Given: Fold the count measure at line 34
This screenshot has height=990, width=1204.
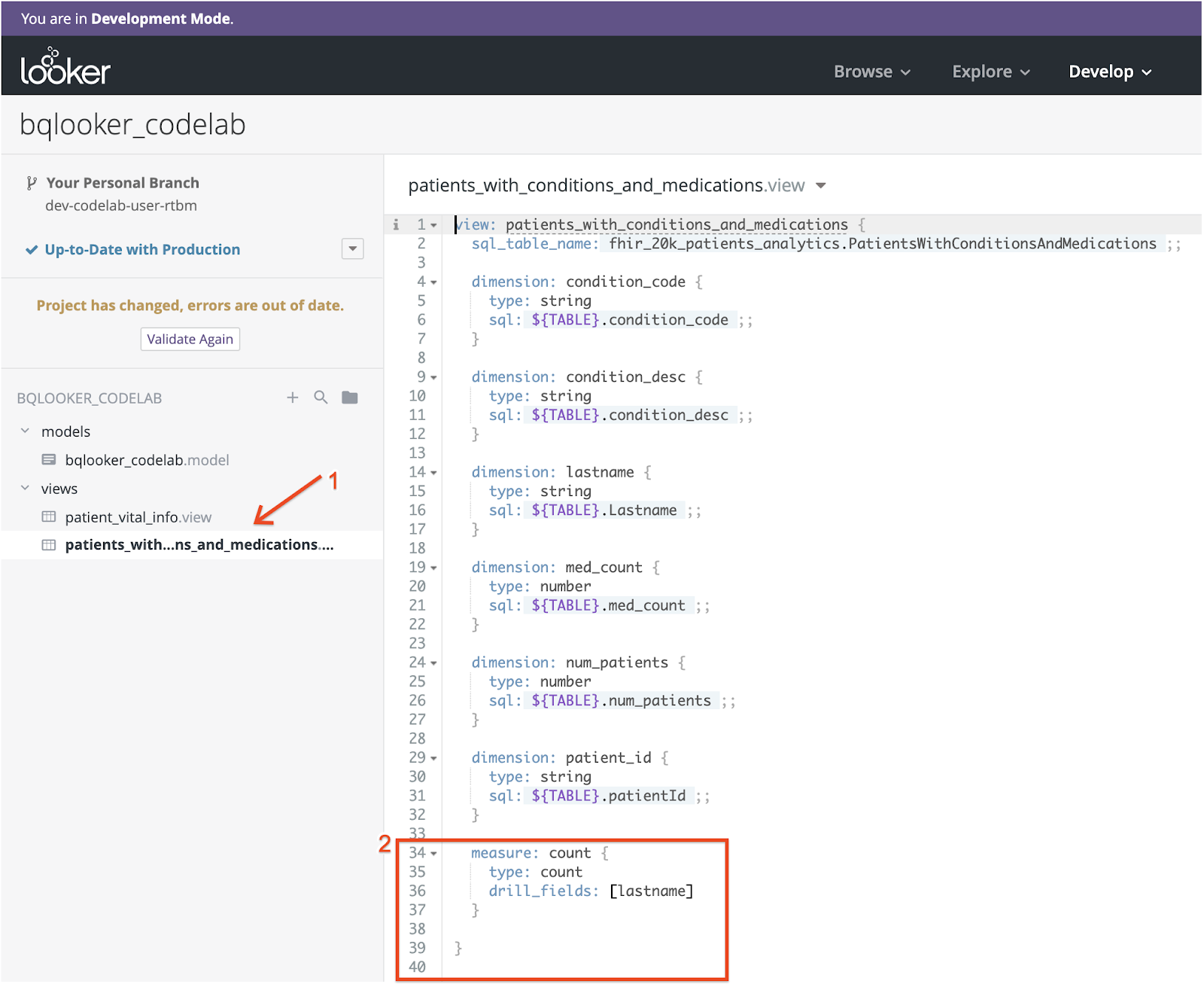Looking at the screenshot, I should 434,854.
